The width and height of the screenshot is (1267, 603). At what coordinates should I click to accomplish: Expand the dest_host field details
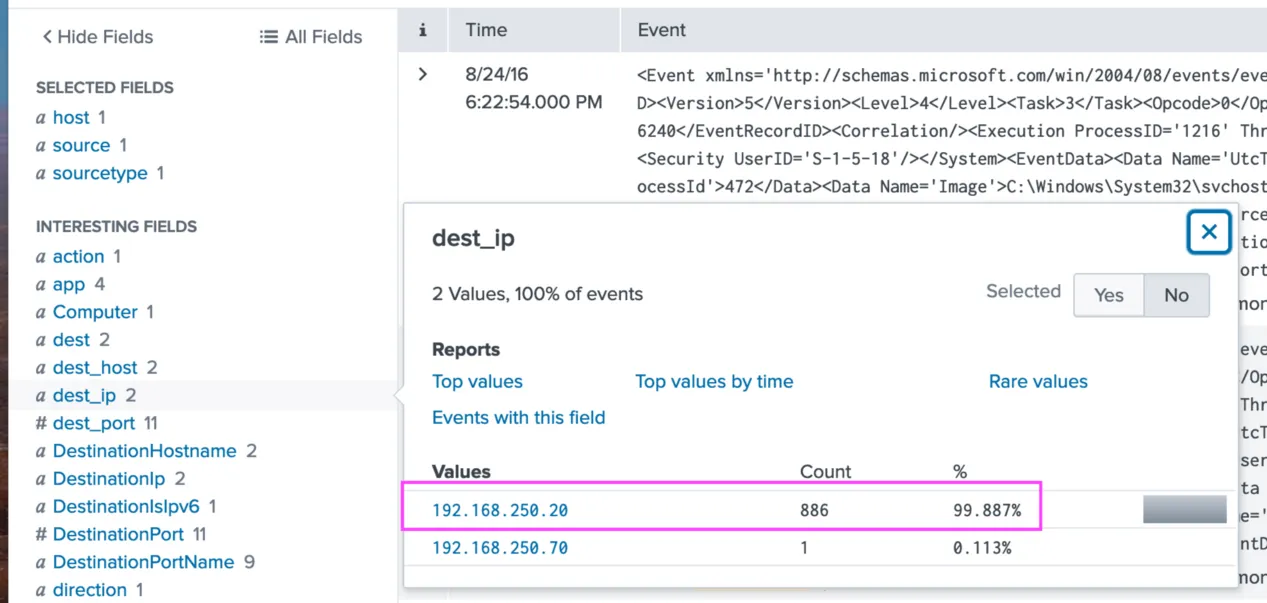(x=95, y=367)
